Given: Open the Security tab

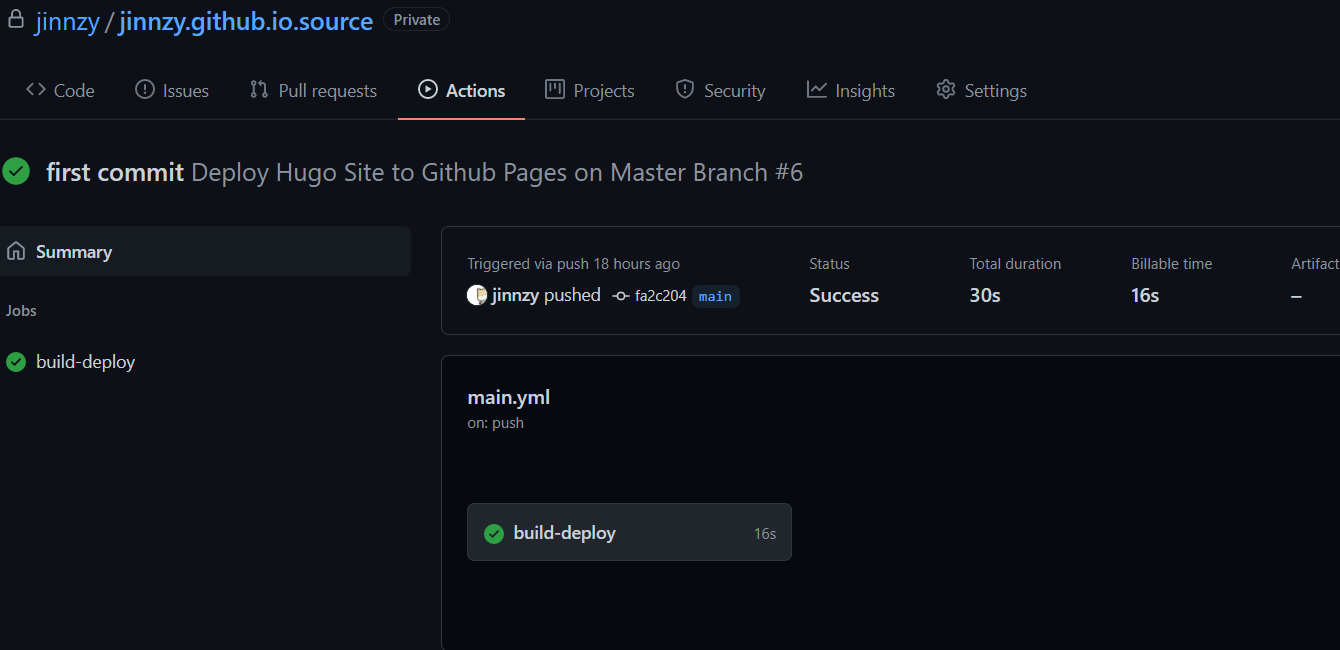Looking at the screenshot, I should (x=720, y=91).
